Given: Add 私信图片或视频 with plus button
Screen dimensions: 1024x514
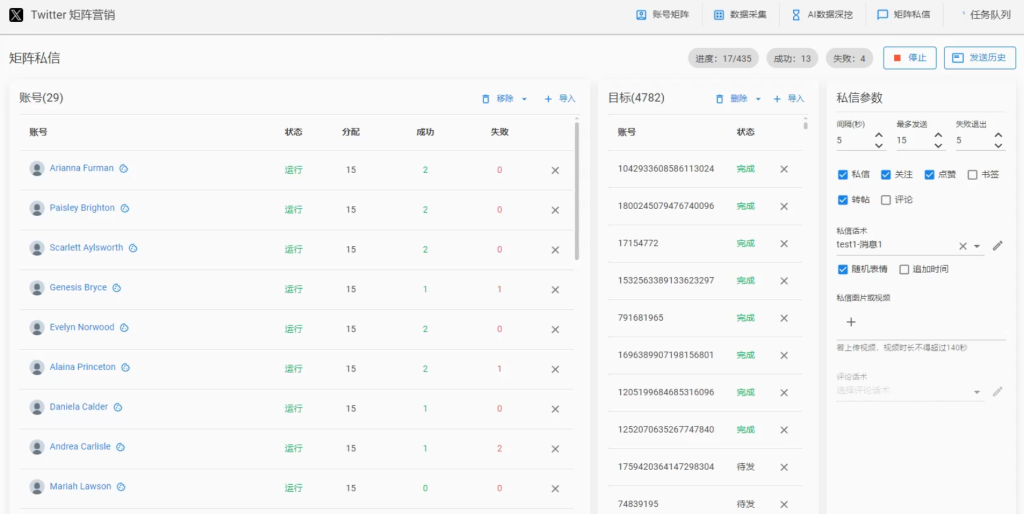Looking at the screenshot, I should (x=851, y=321).
